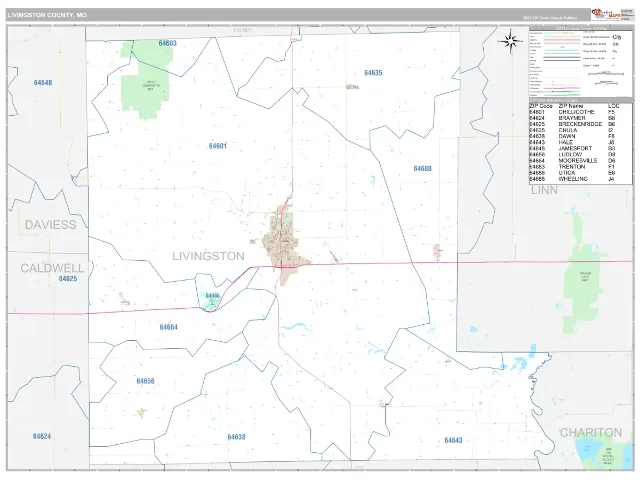Click the TRENTON row in ZIP index
The image size is (640, 480).
coord(573,167)
